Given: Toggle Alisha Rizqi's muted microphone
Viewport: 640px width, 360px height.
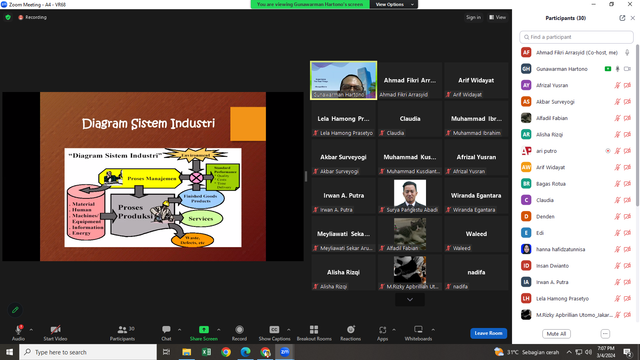Looking at the screenshot, I should 618,134.
